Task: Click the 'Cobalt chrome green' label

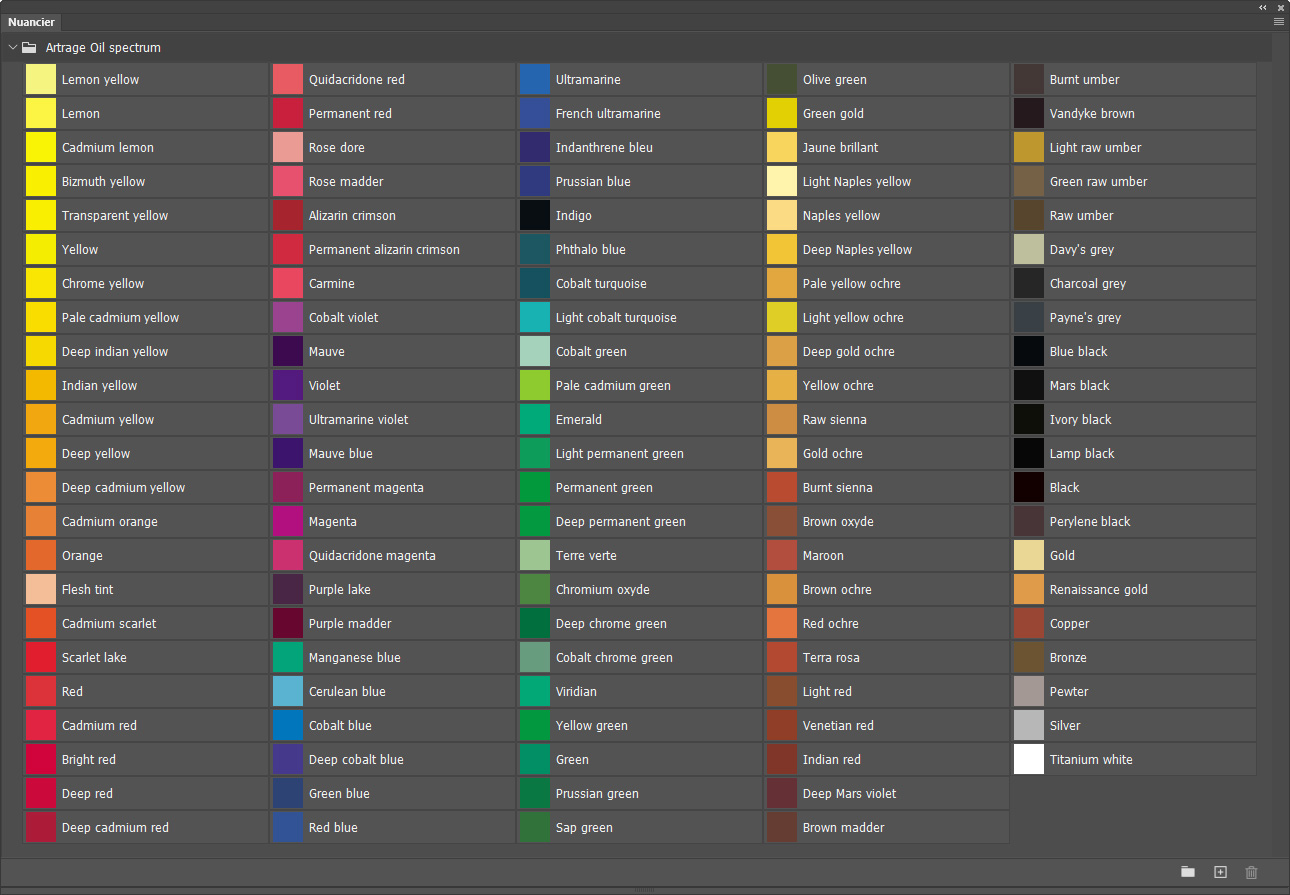Action: point(614,658)
